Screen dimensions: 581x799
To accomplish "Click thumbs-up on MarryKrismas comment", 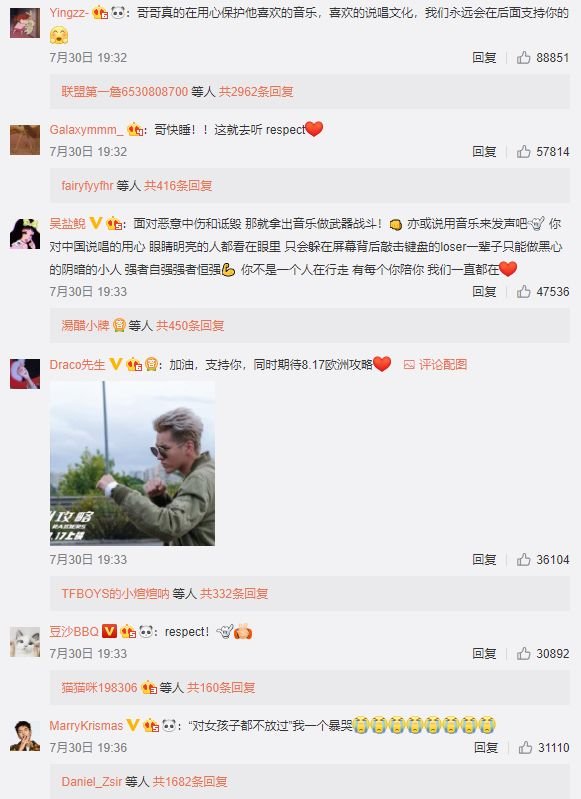I will coord(525,748).
